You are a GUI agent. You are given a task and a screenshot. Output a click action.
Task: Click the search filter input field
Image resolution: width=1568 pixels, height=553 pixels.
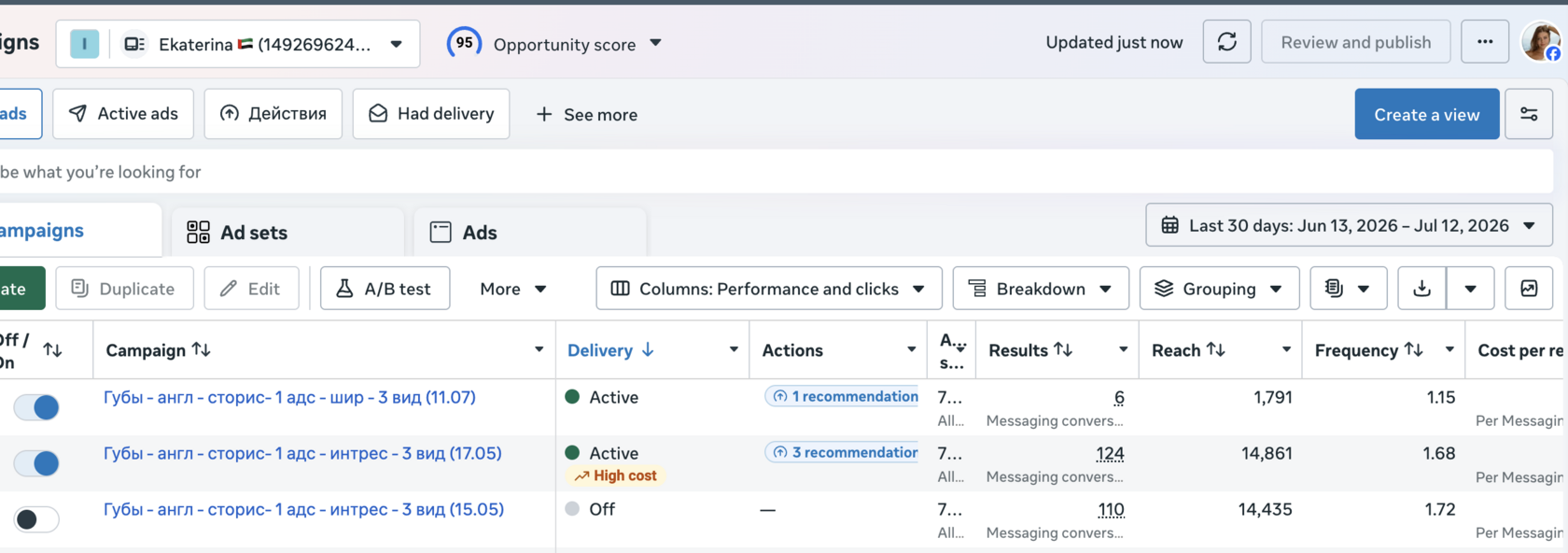point(775,172)
